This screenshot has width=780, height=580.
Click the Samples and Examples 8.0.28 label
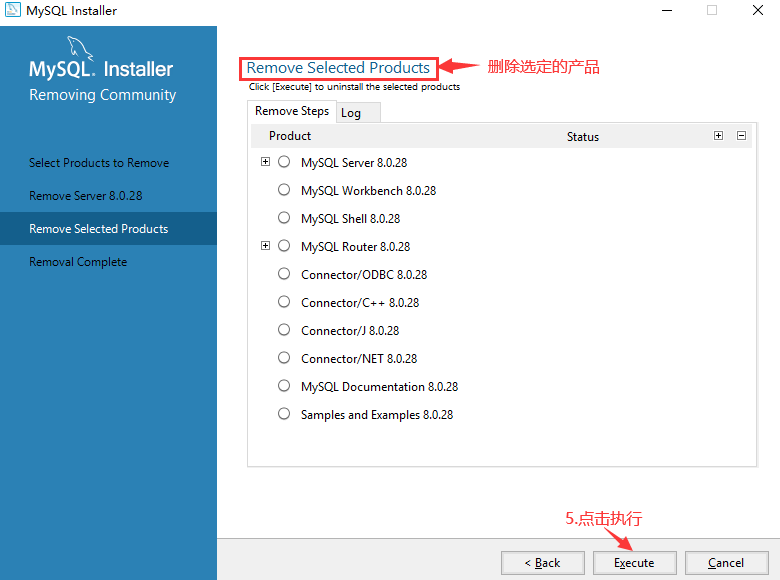click(x=377, y=415)
